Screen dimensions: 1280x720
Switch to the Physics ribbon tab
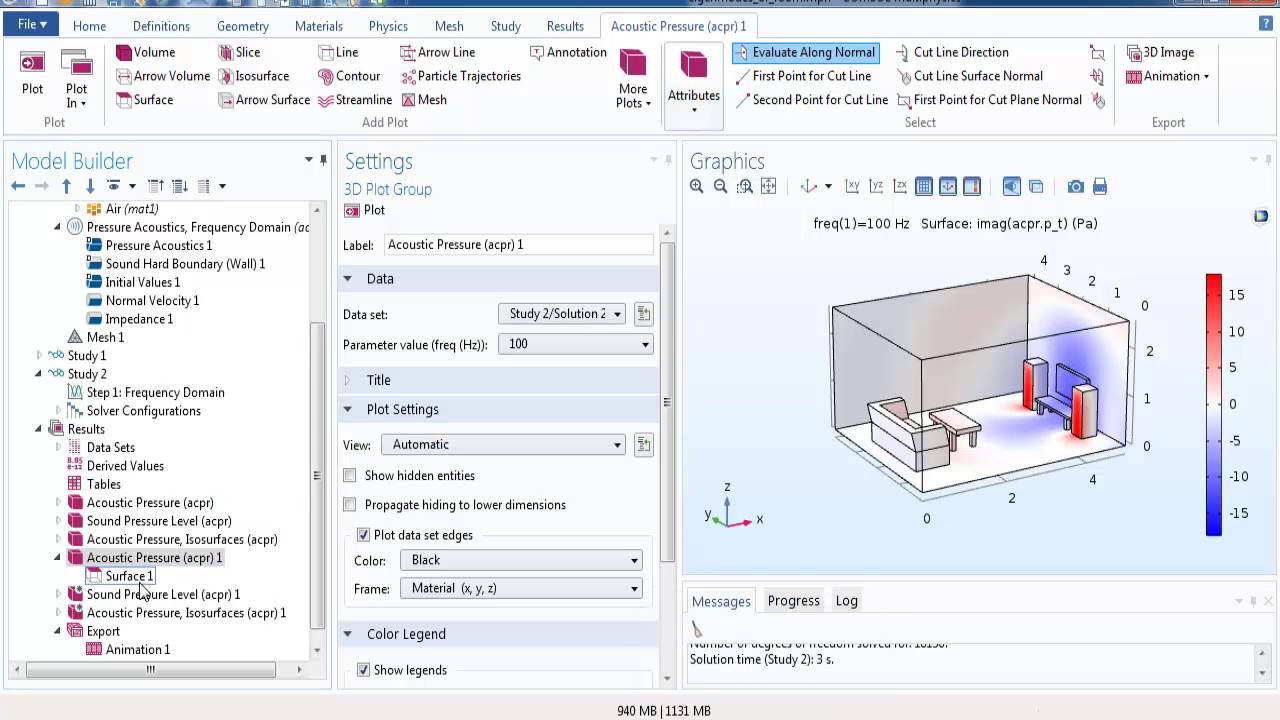(x=388, y=26)
